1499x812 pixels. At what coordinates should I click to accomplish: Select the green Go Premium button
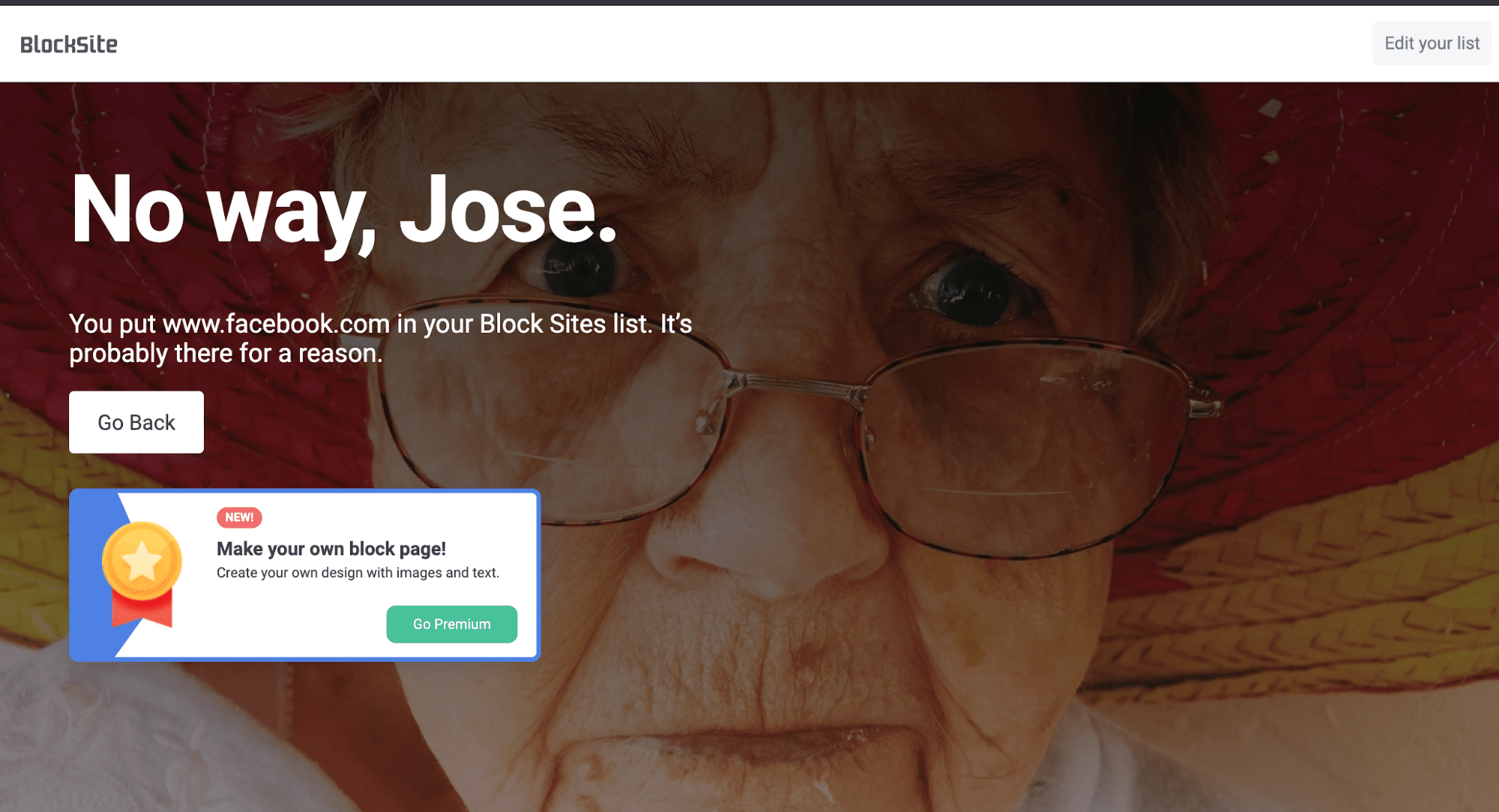tap(451, 624)
